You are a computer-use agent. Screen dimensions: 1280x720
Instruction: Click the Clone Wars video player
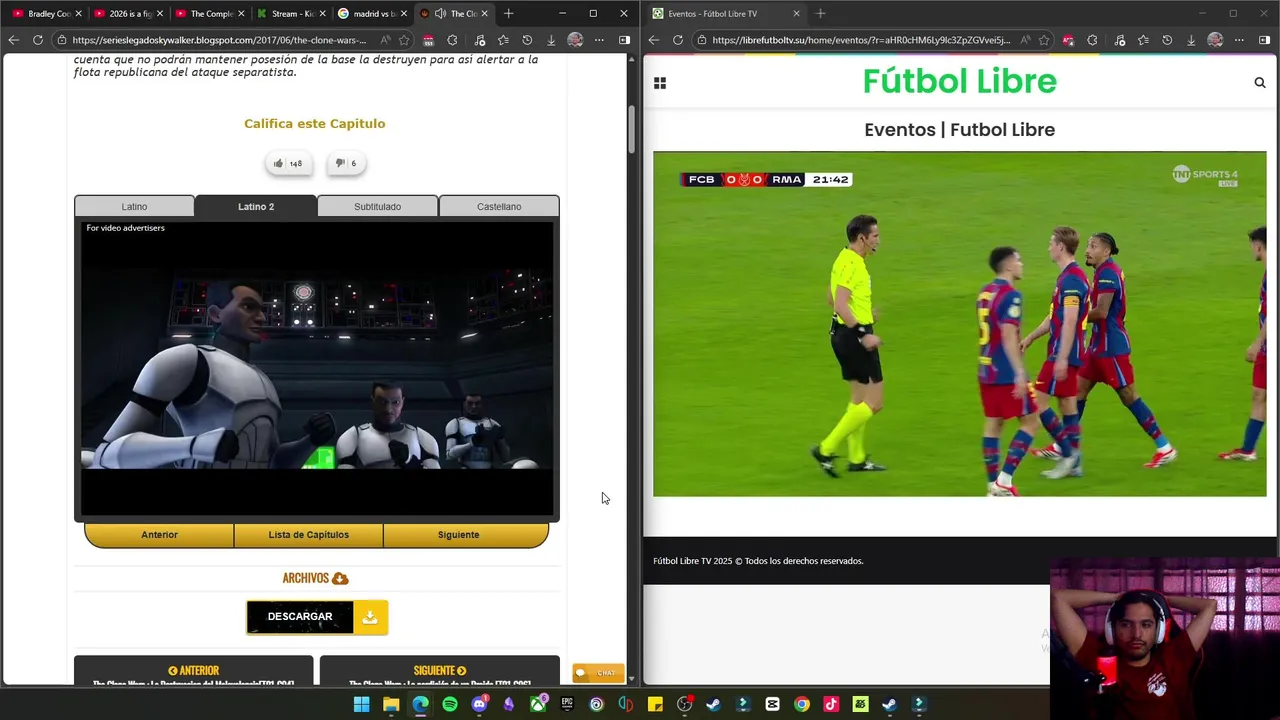[x=316, y=368]
